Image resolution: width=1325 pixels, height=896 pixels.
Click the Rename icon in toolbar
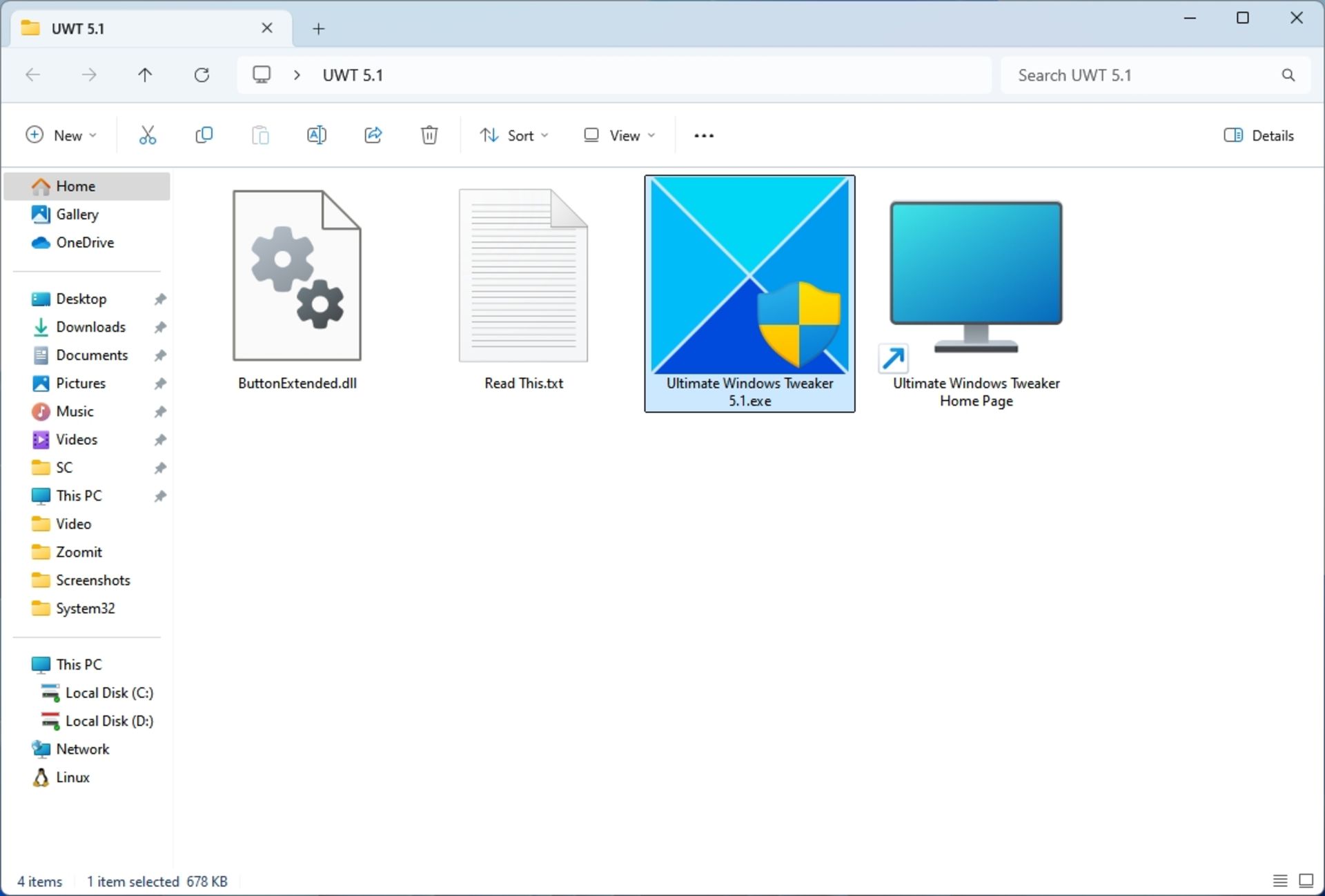tap(316, 135)
